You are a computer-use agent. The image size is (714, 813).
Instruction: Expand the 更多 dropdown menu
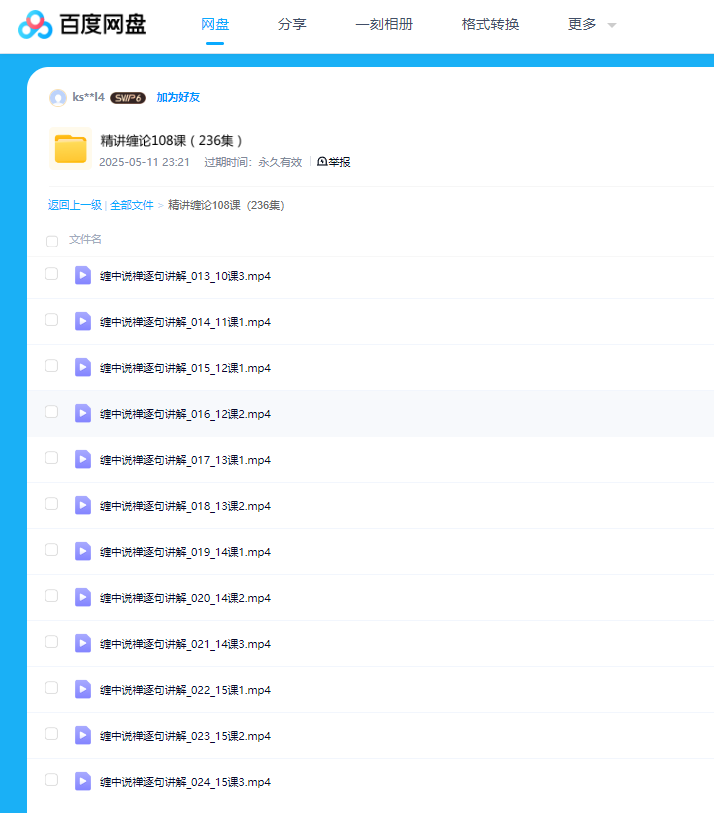tap(591, 24)
